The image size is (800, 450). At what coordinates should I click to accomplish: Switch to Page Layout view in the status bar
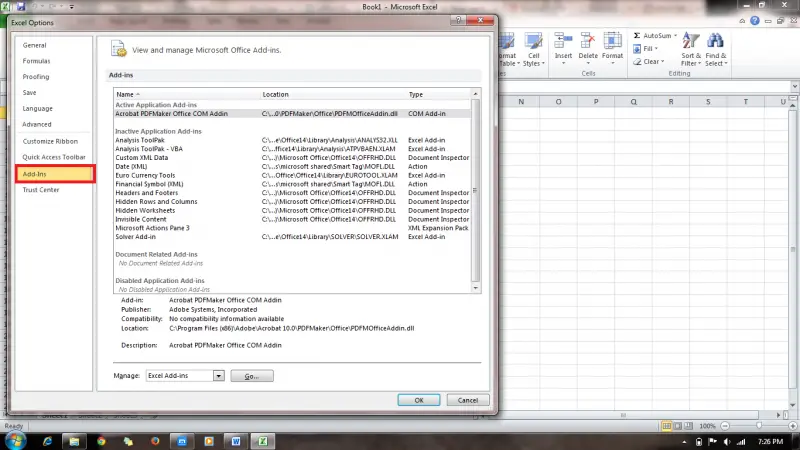678,426
